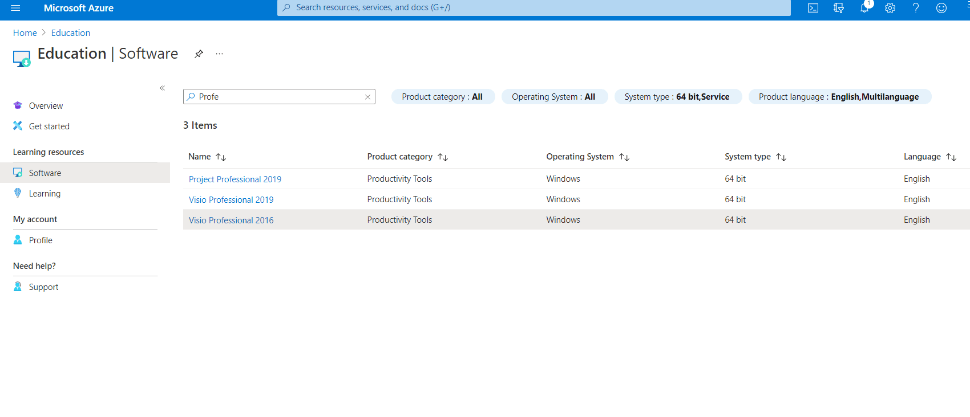970x417 pixels.
Task: Open Product category filter pill
Action: (x=443, y=97)
